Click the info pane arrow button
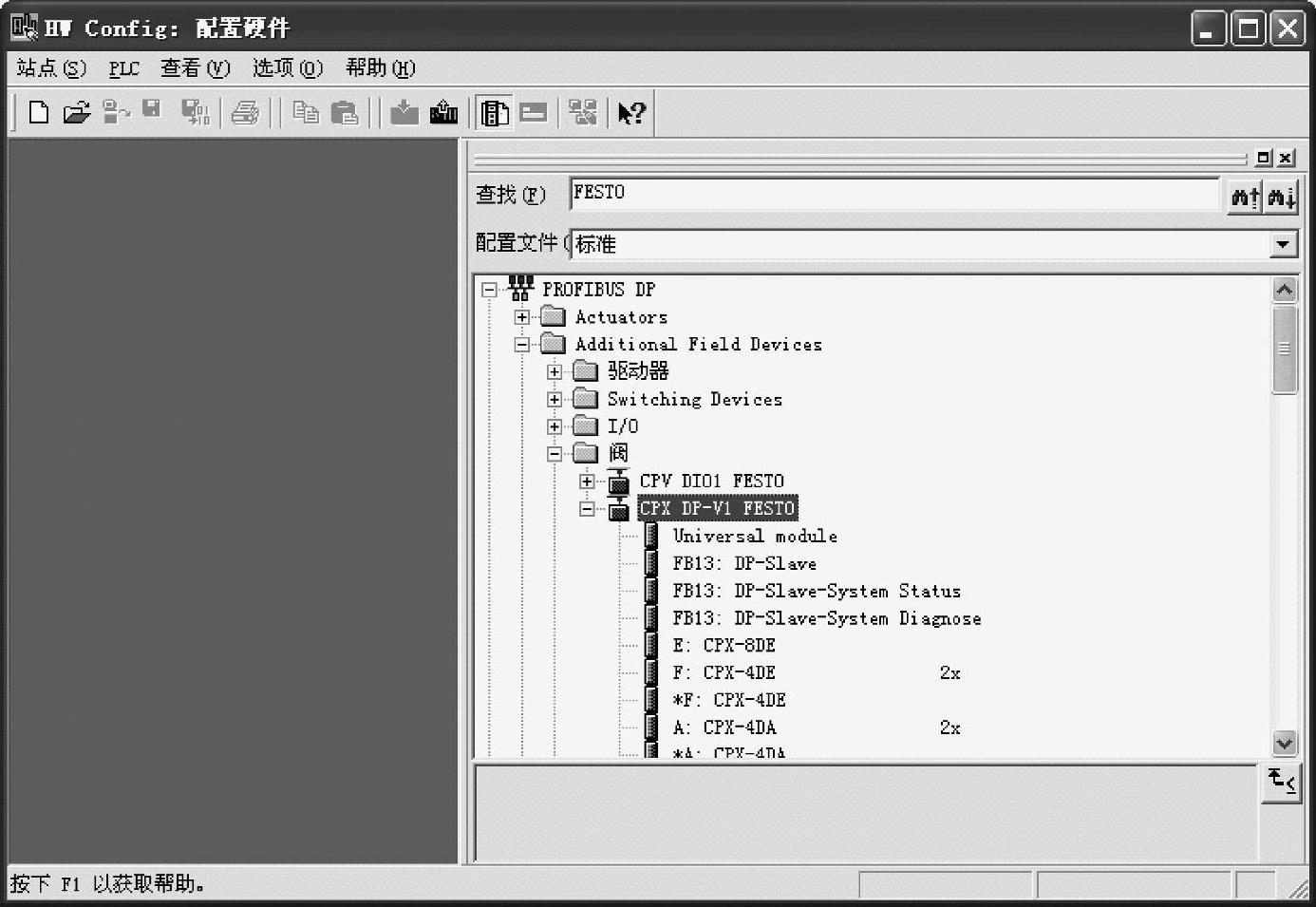The image size is (1316, 907). 1281,784
